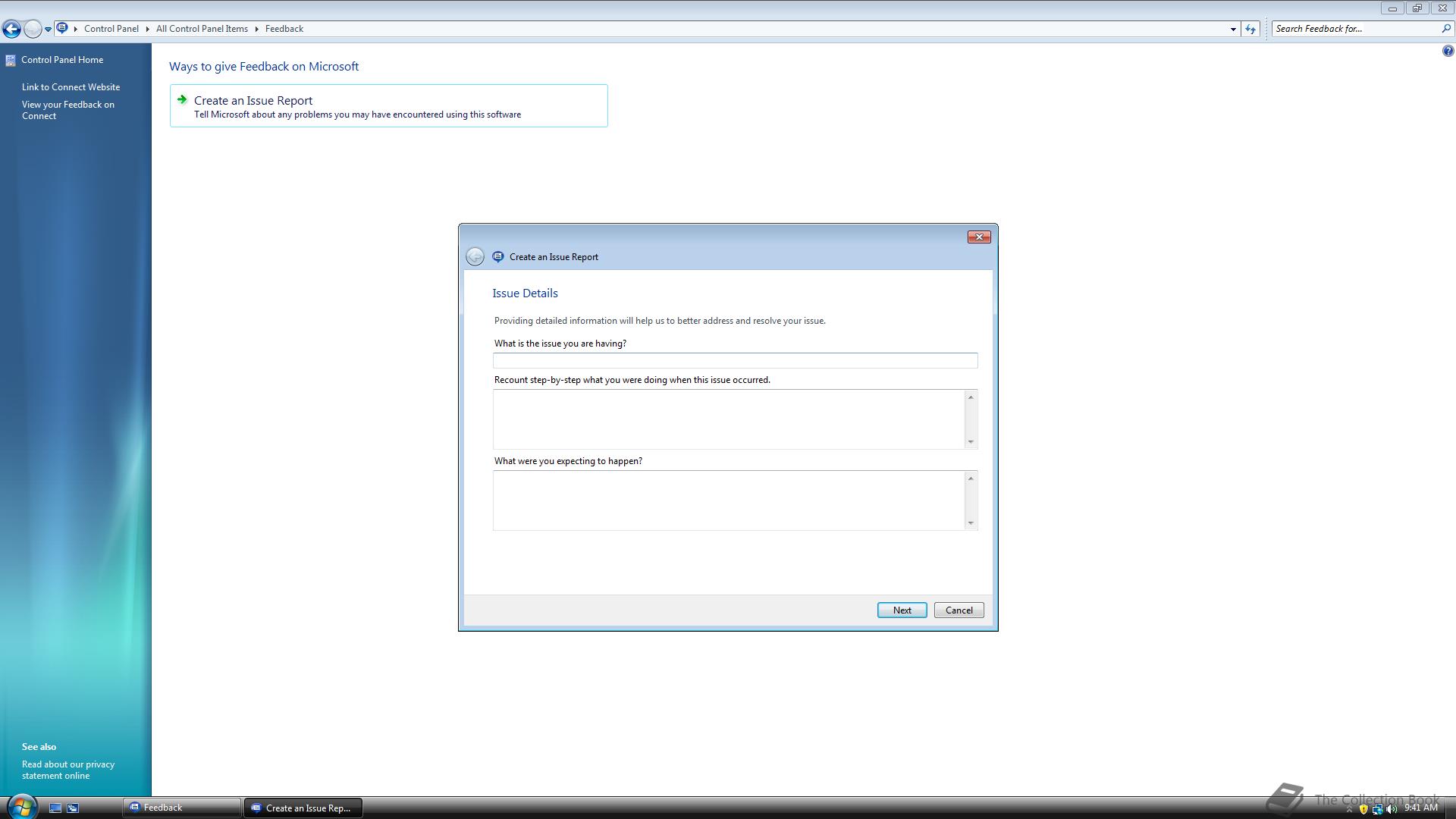This screenshot has height=819, width=1456.
Task: Select Control Panel breadcrumb
Action: pos(111,29)
